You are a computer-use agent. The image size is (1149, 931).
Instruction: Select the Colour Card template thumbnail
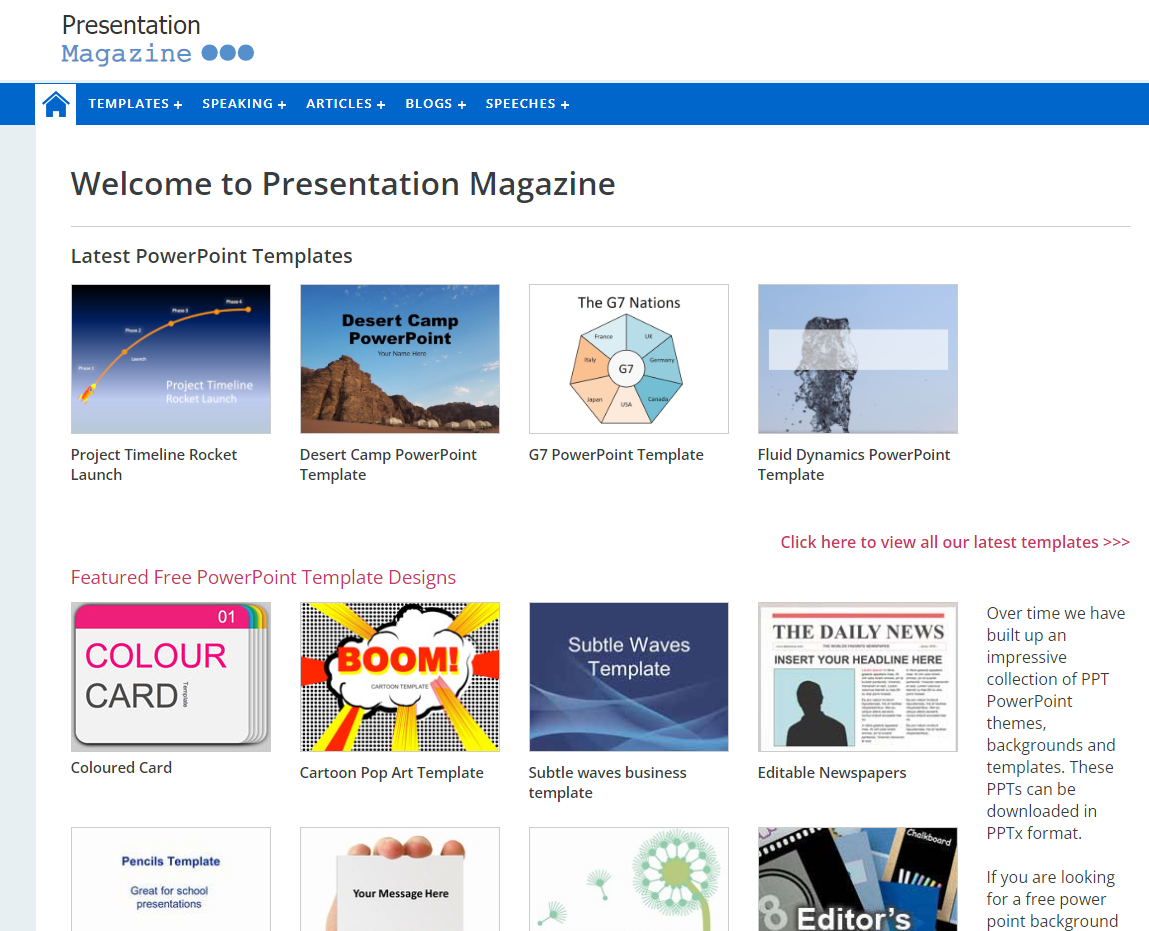coord(171,677)
